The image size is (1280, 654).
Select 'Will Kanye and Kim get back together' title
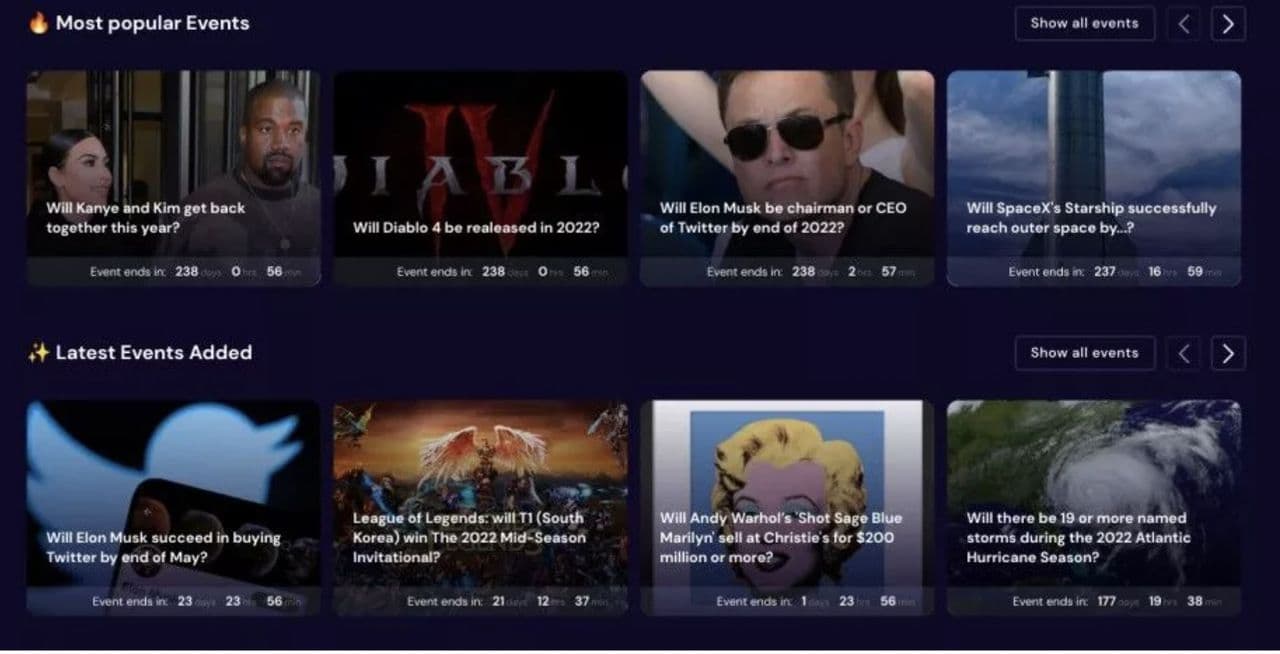click(x=145, y=218)
